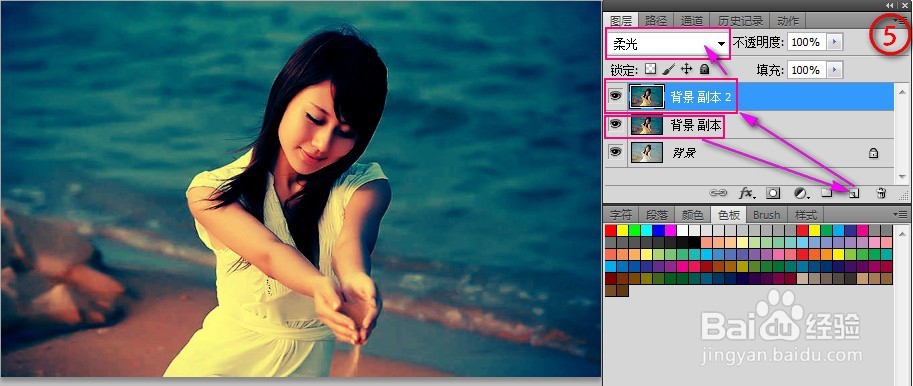Viewport: 913px width, 386px height.
Task: Hide the 背景 副本 2 layer eye
Action: point(615,96)
